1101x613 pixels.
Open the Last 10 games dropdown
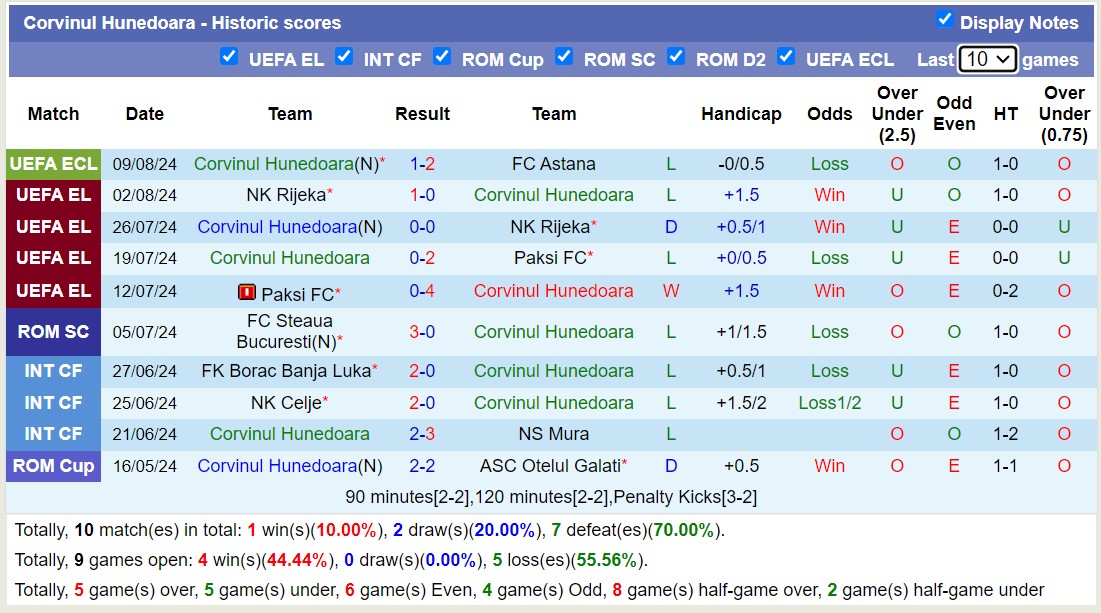(987, 59)
